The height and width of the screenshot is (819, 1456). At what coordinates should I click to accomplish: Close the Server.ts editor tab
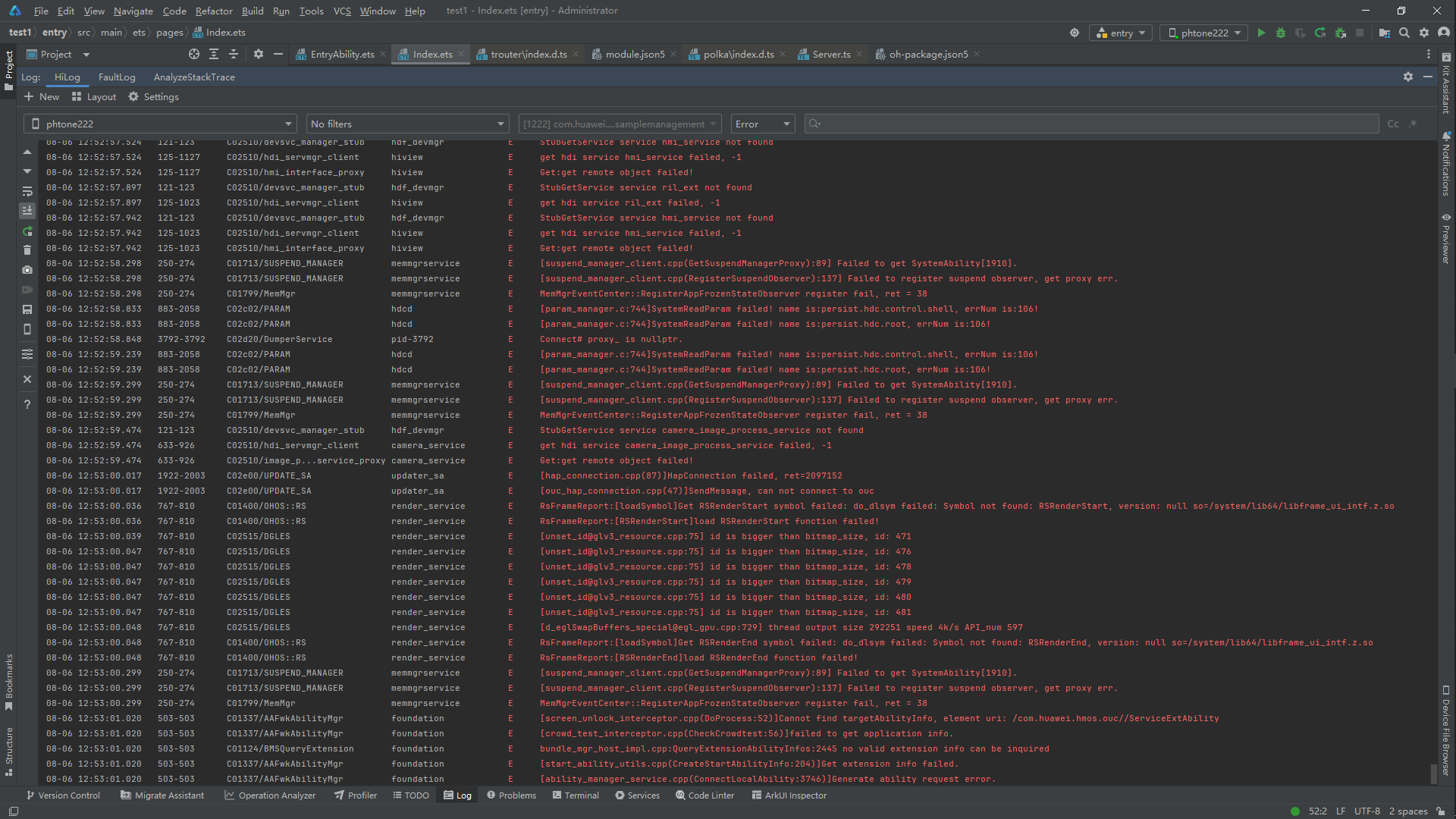coord(860,54)
